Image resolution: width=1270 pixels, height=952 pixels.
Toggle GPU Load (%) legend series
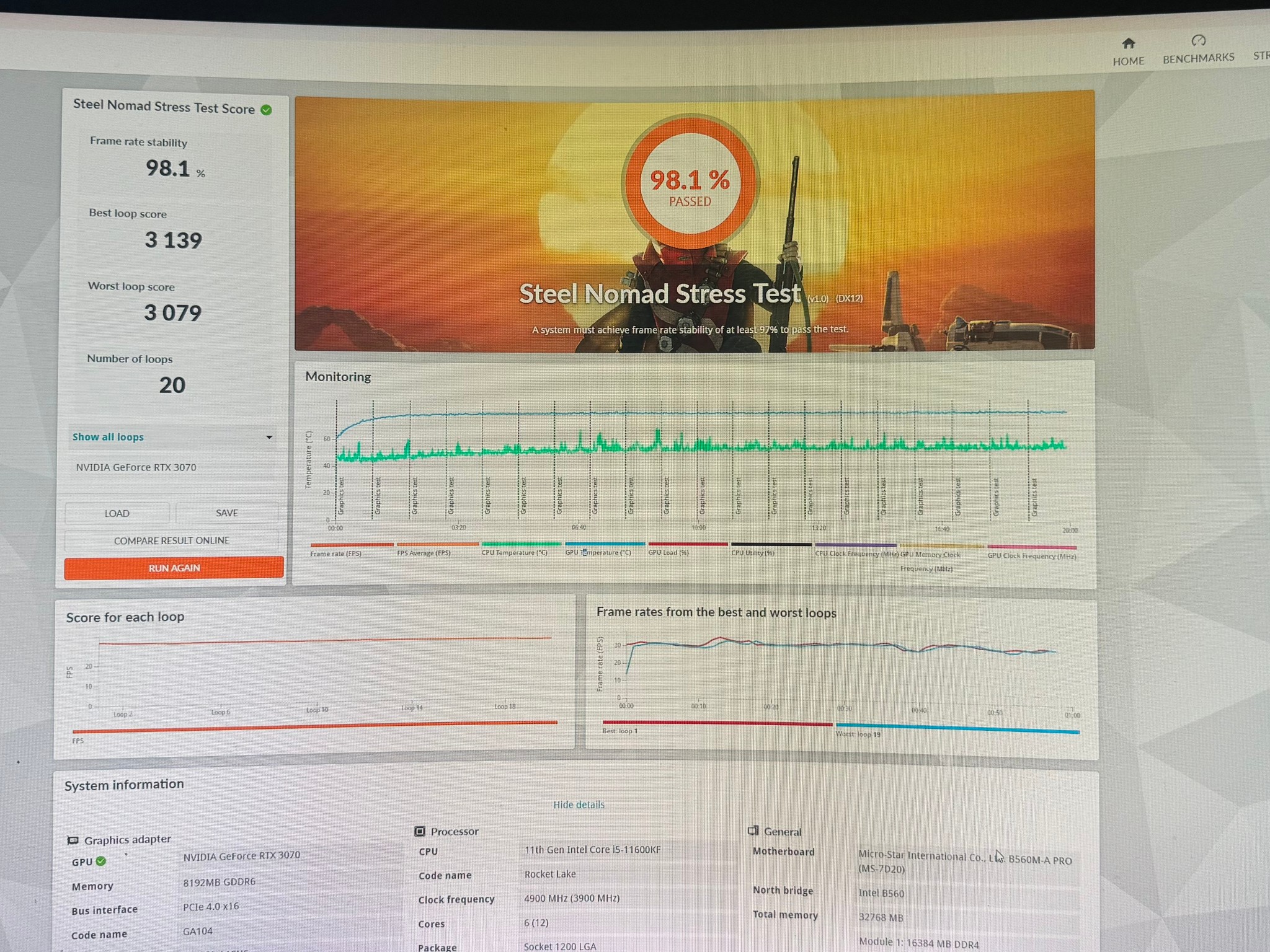668,552
